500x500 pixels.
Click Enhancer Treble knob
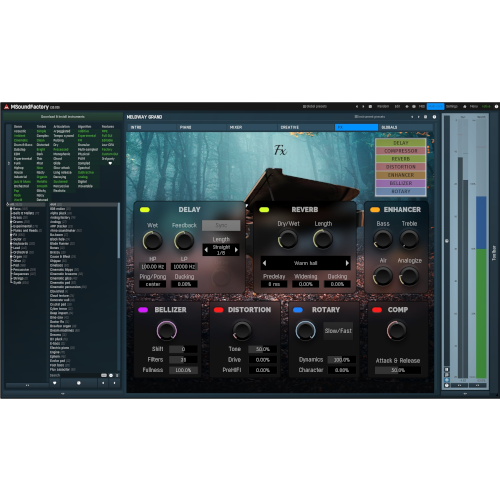coord(409,239)
